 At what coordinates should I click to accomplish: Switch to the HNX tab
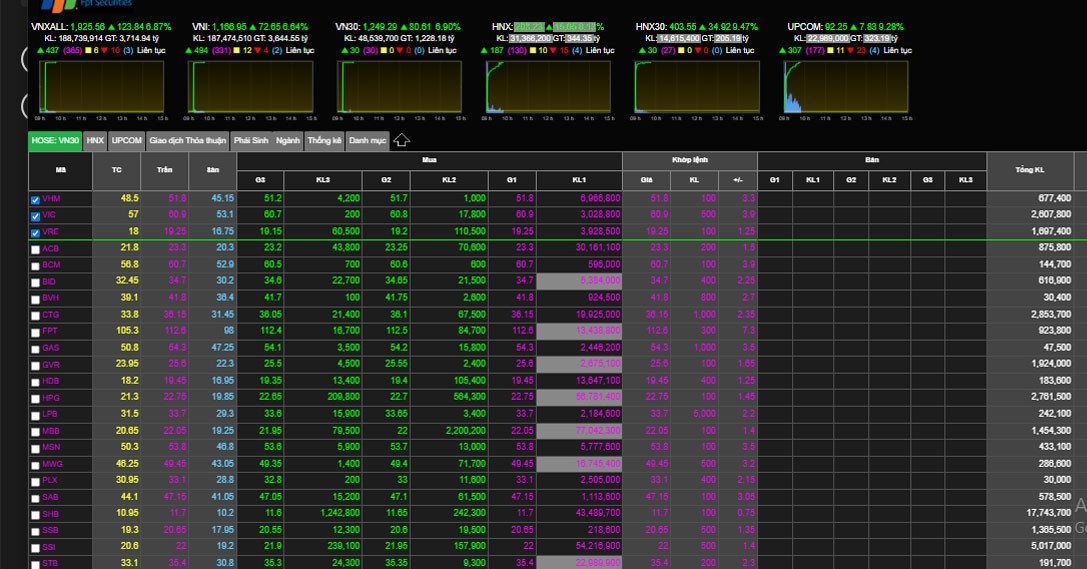coord(95,141)
